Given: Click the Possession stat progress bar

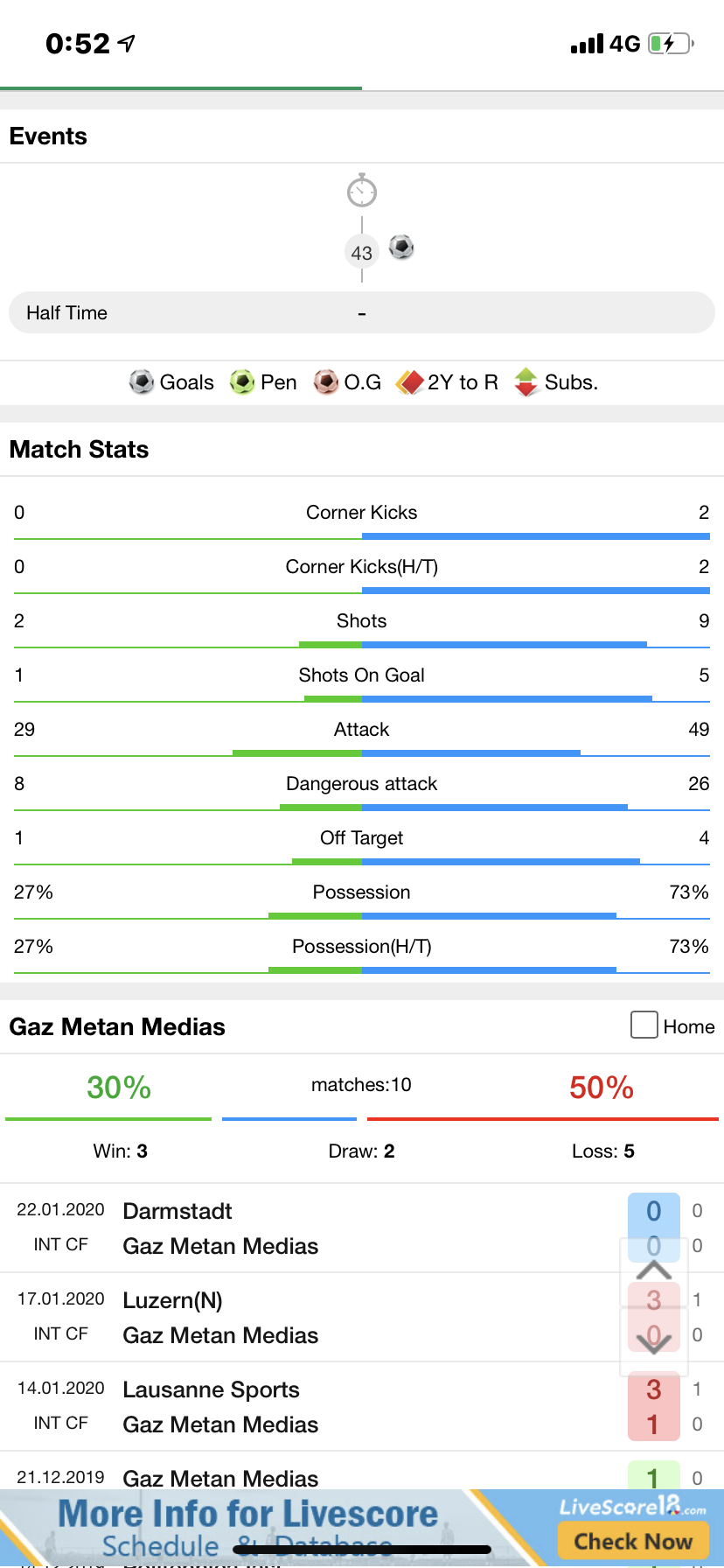Looking at the screenshot, I should pos(362,916).
